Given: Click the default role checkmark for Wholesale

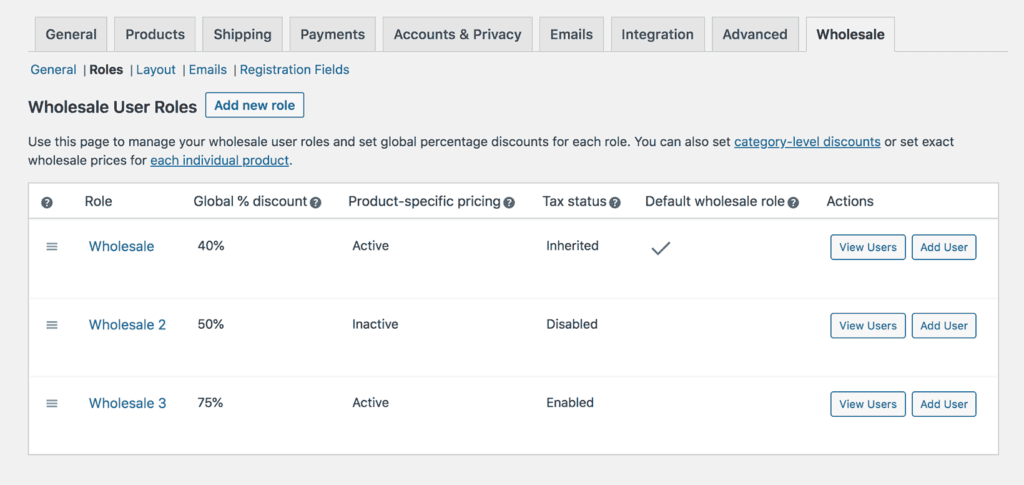Looking at the screenshot, I should click(660, 248).
